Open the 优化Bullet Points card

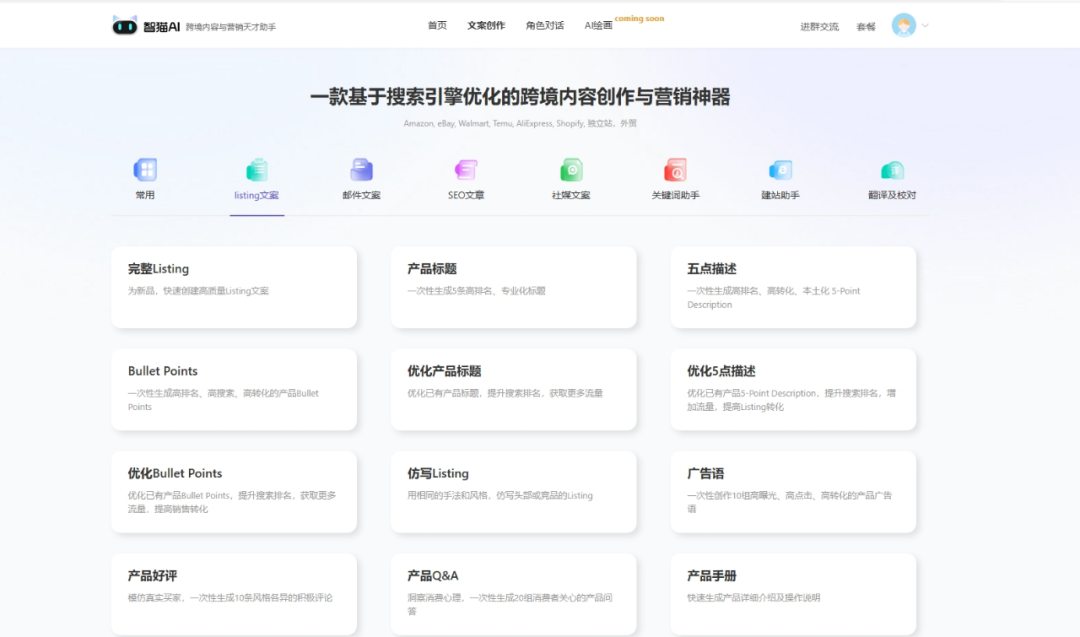tap(234, 490)
